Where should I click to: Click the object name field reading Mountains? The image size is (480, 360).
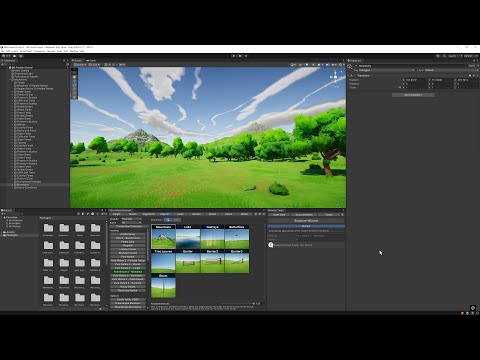tap(412, 66)
